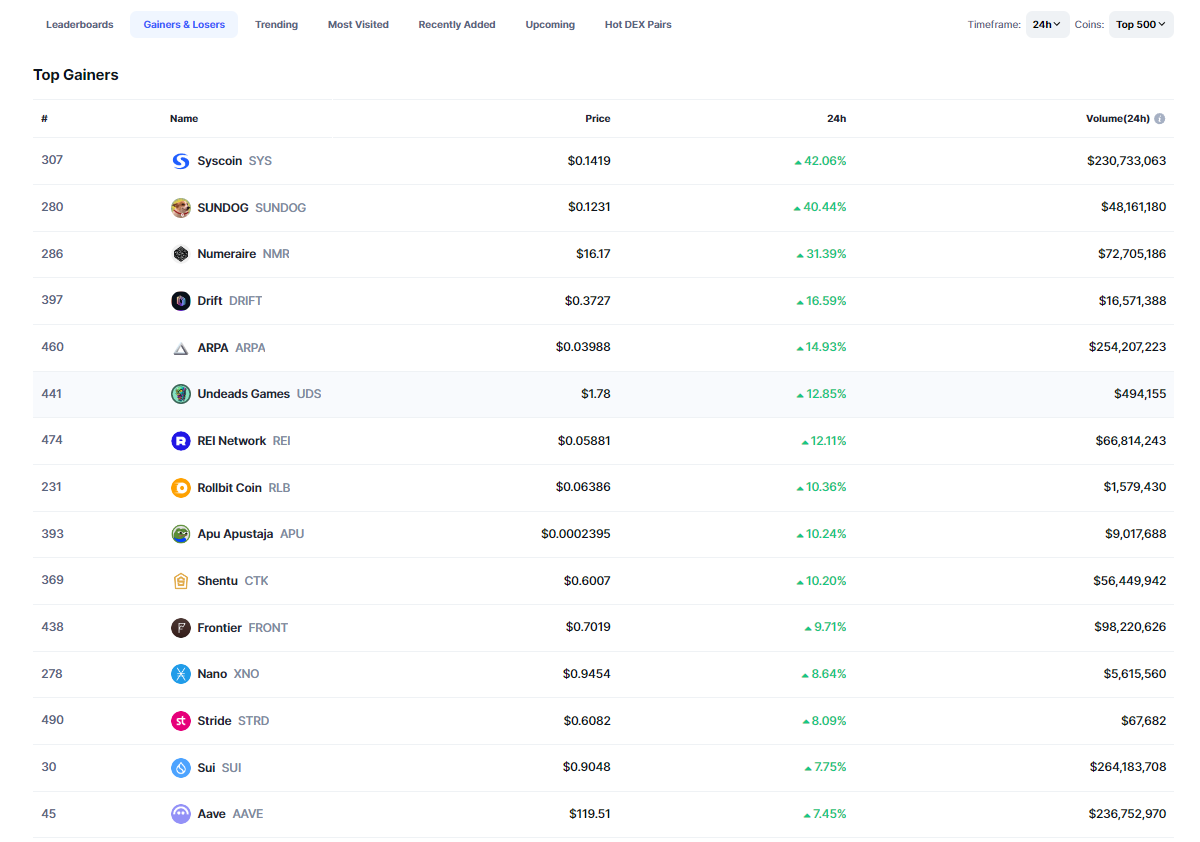The width and height of the screenshot is (1200, 842).
Task: Switch to the Leaderboards tab
Action: coord(80,25)
